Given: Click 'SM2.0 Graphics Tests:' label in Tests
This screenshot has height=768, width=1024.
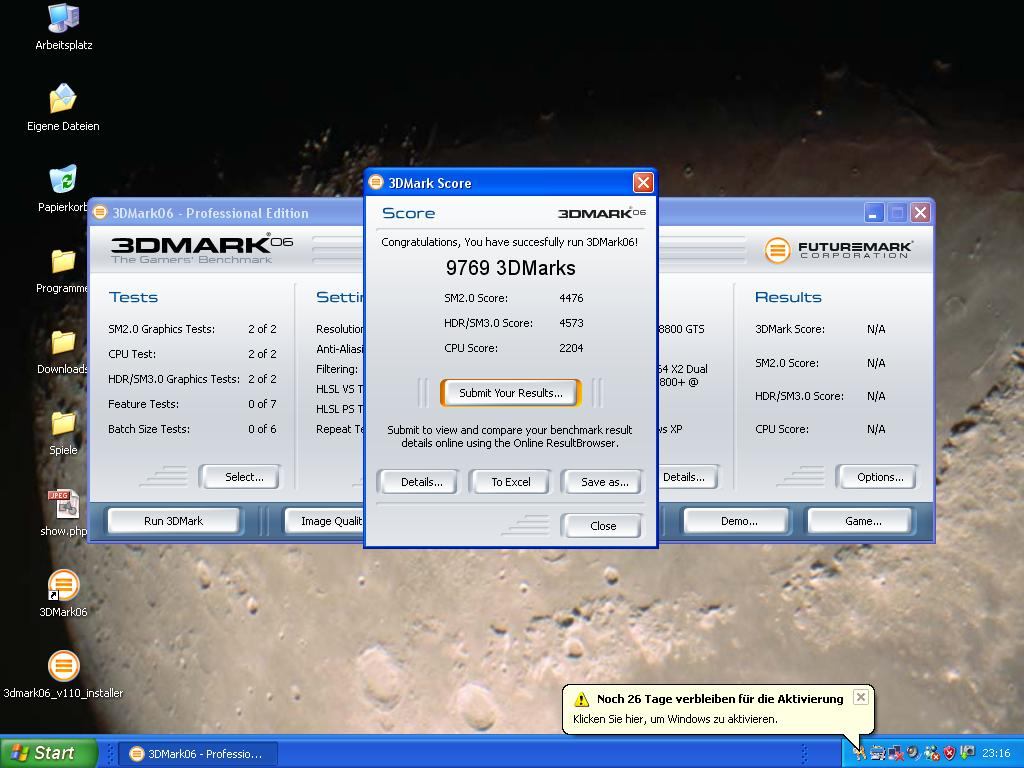Looking at the screenshot, I should (x=161, y=329).
